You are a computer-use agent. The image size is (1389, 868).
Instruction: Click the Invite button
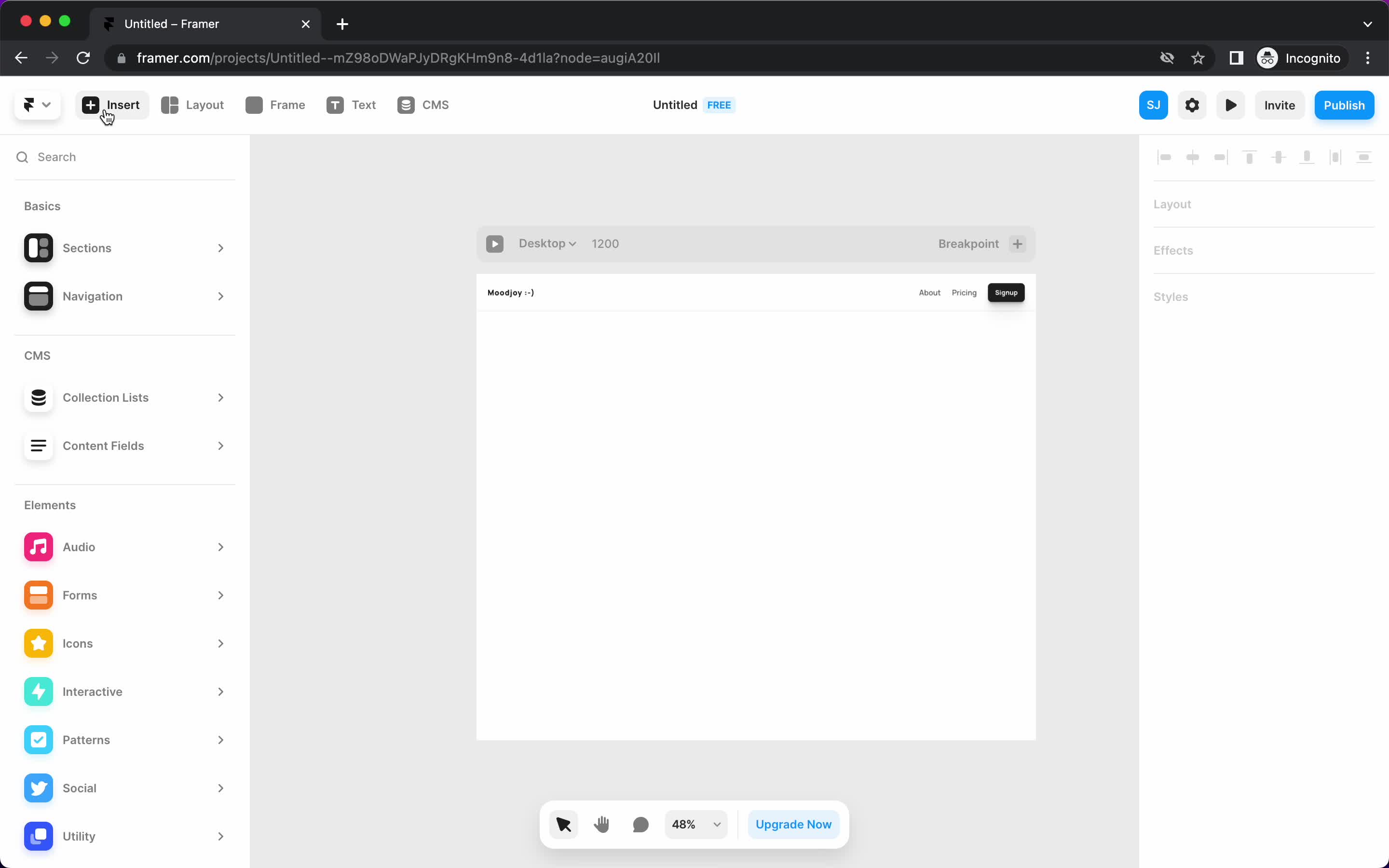[x=1279, y=105]
